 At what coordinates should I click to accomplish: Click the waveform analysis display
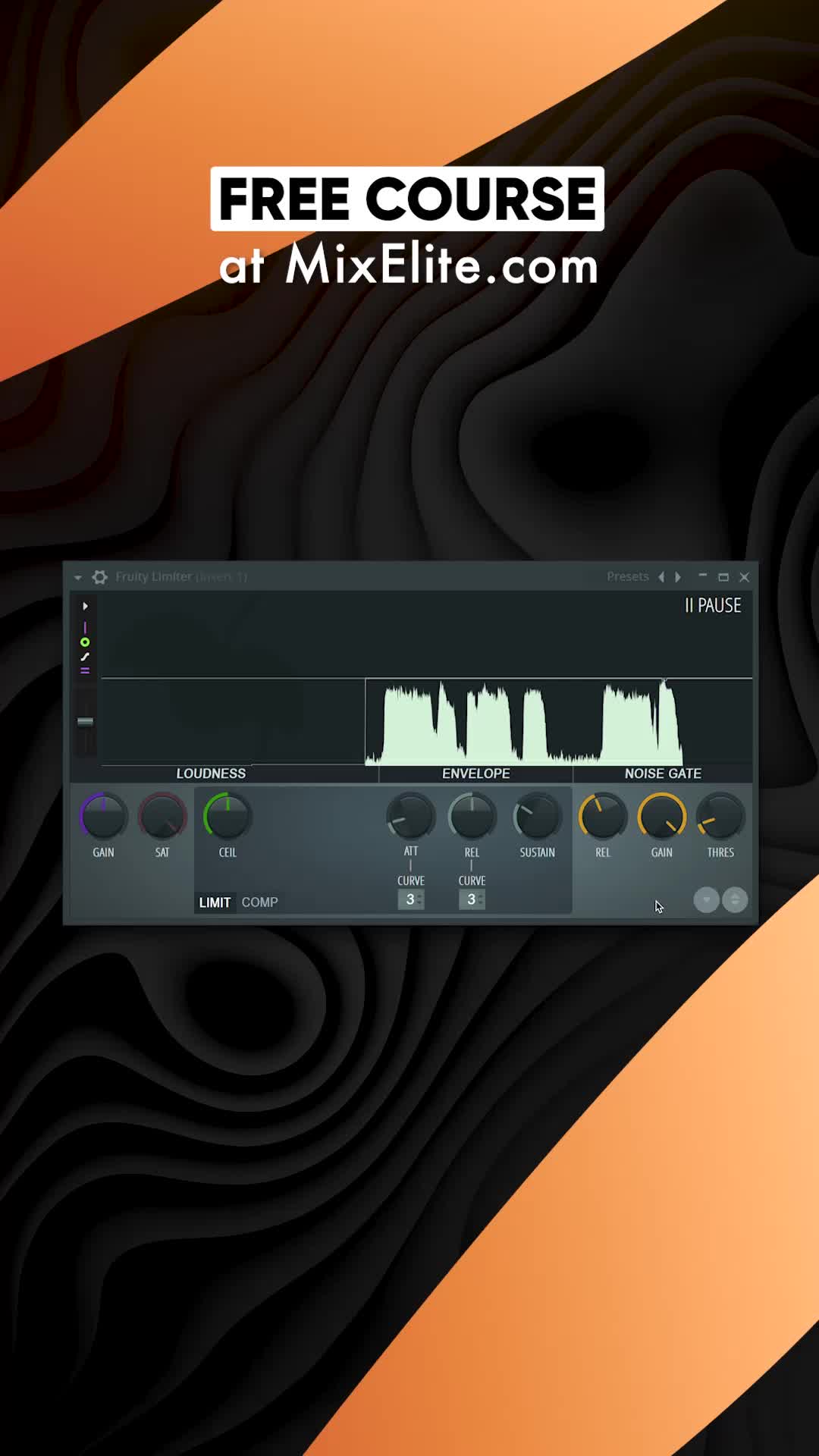coord(426,679)
